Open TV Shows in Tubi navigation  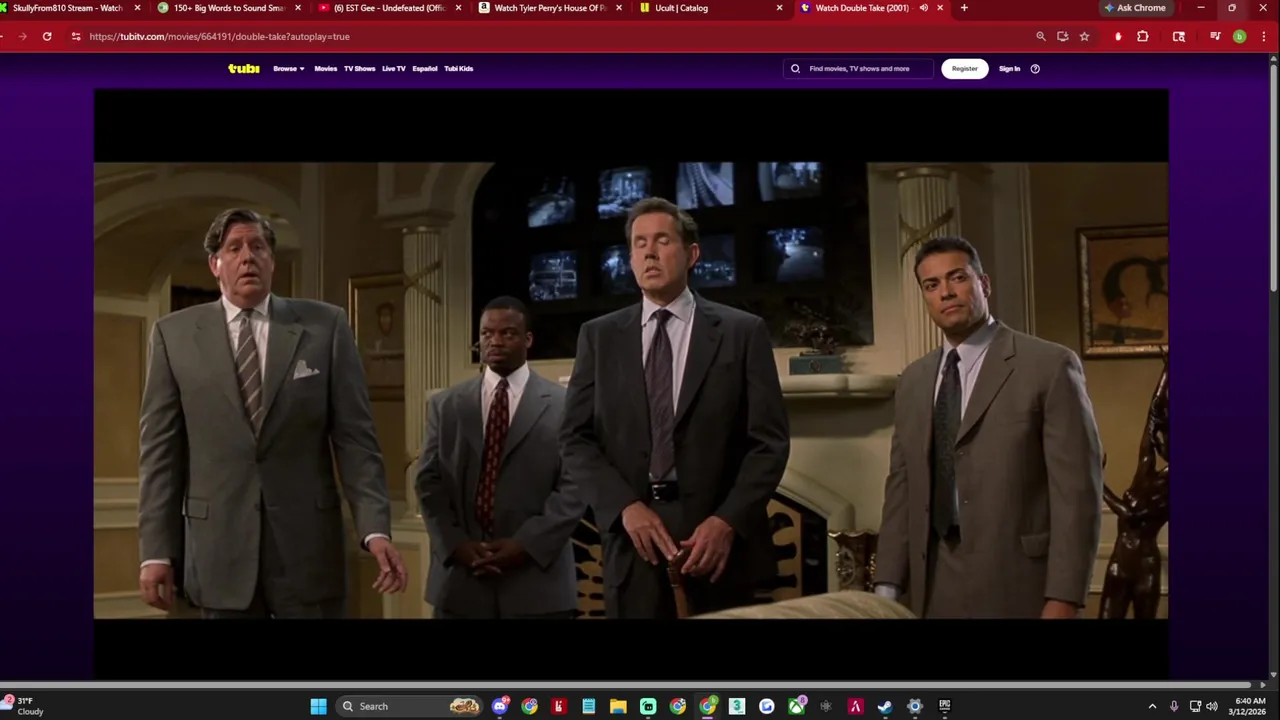360,69
